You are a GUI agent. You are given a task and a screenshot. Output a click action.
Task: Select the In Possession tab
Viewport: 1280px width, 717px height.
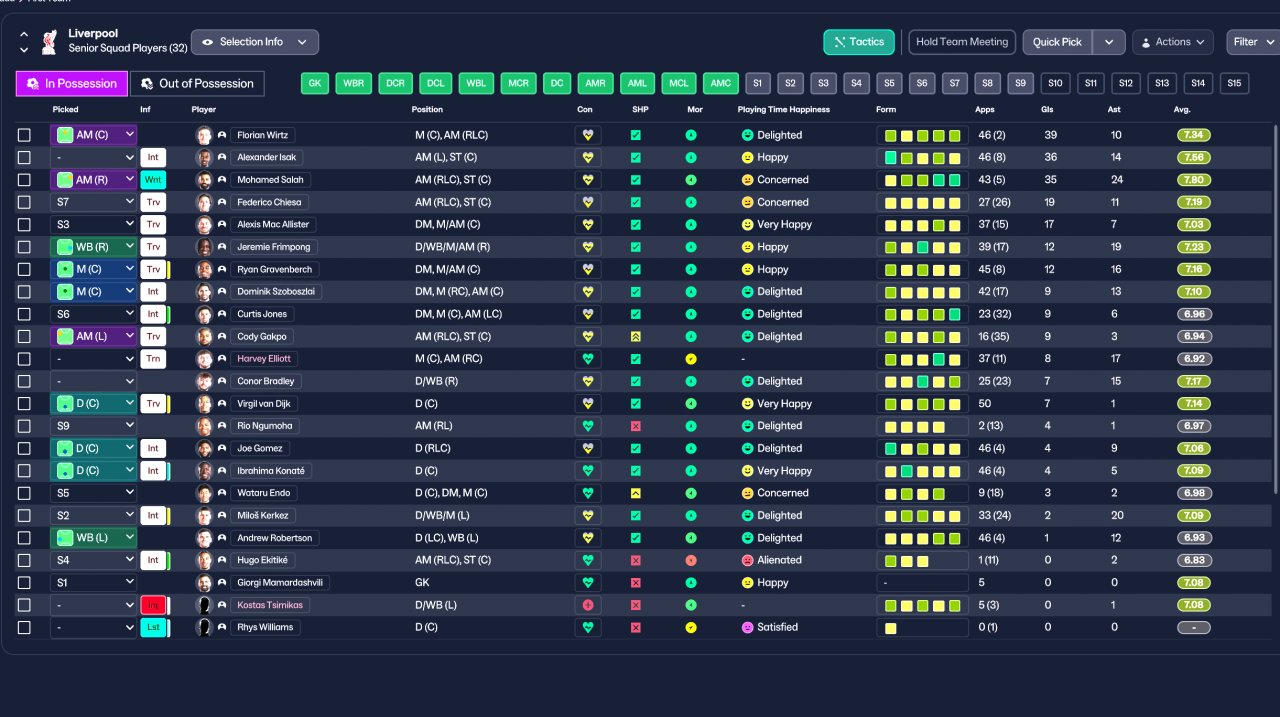click(72, 83)
